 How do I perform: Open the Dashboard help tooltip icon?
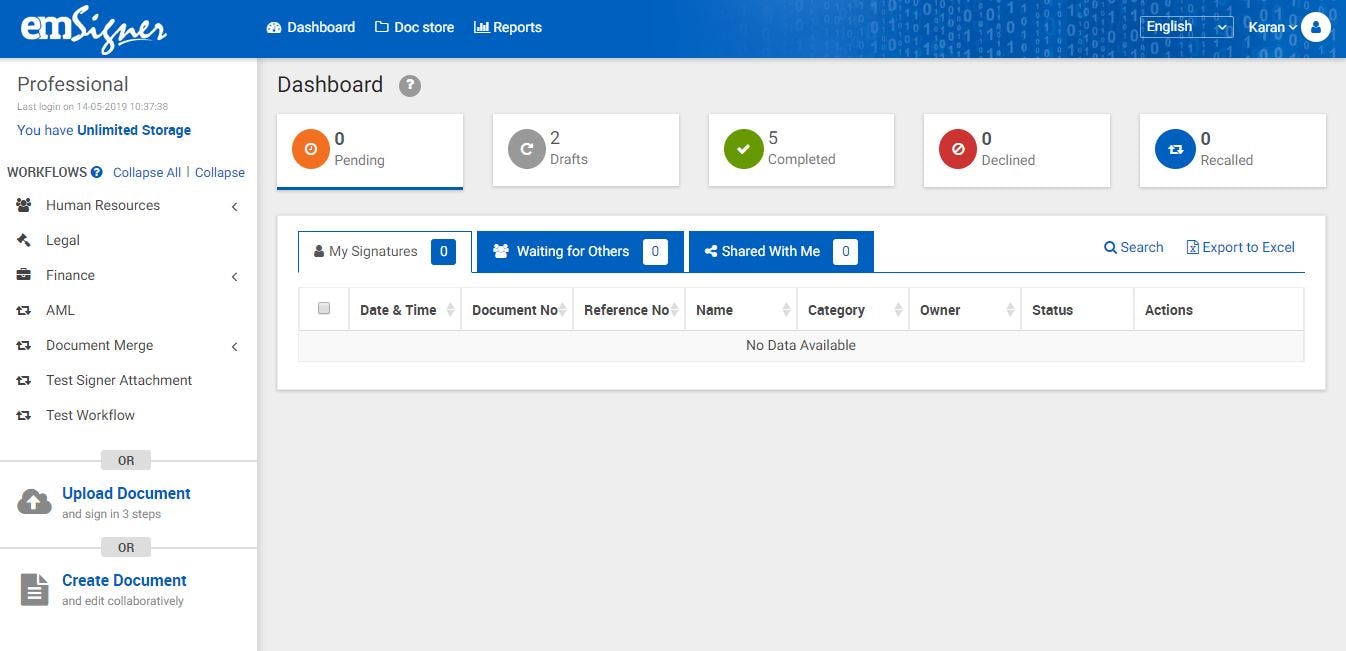[409, 85]
